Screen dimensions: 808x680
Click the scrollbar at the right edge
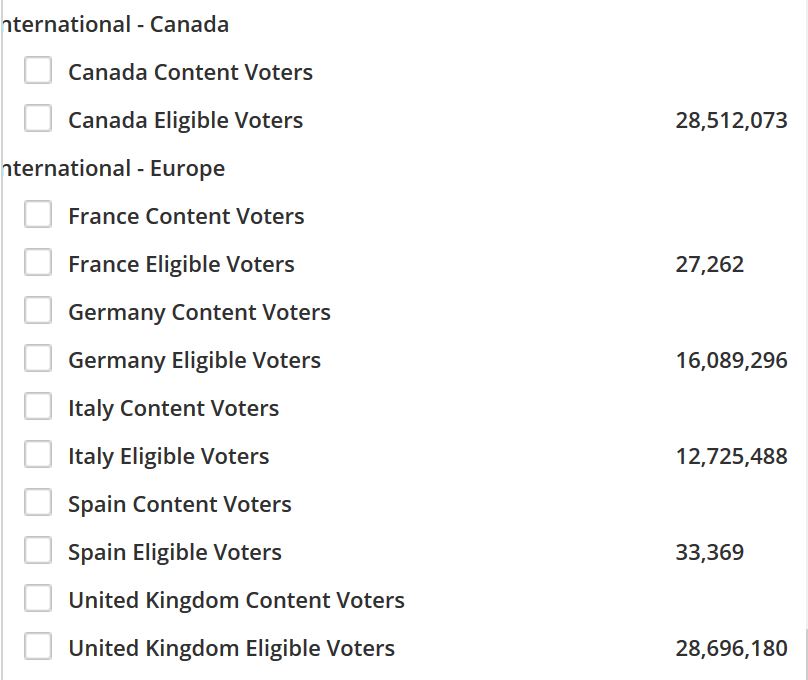click(806, 654)
